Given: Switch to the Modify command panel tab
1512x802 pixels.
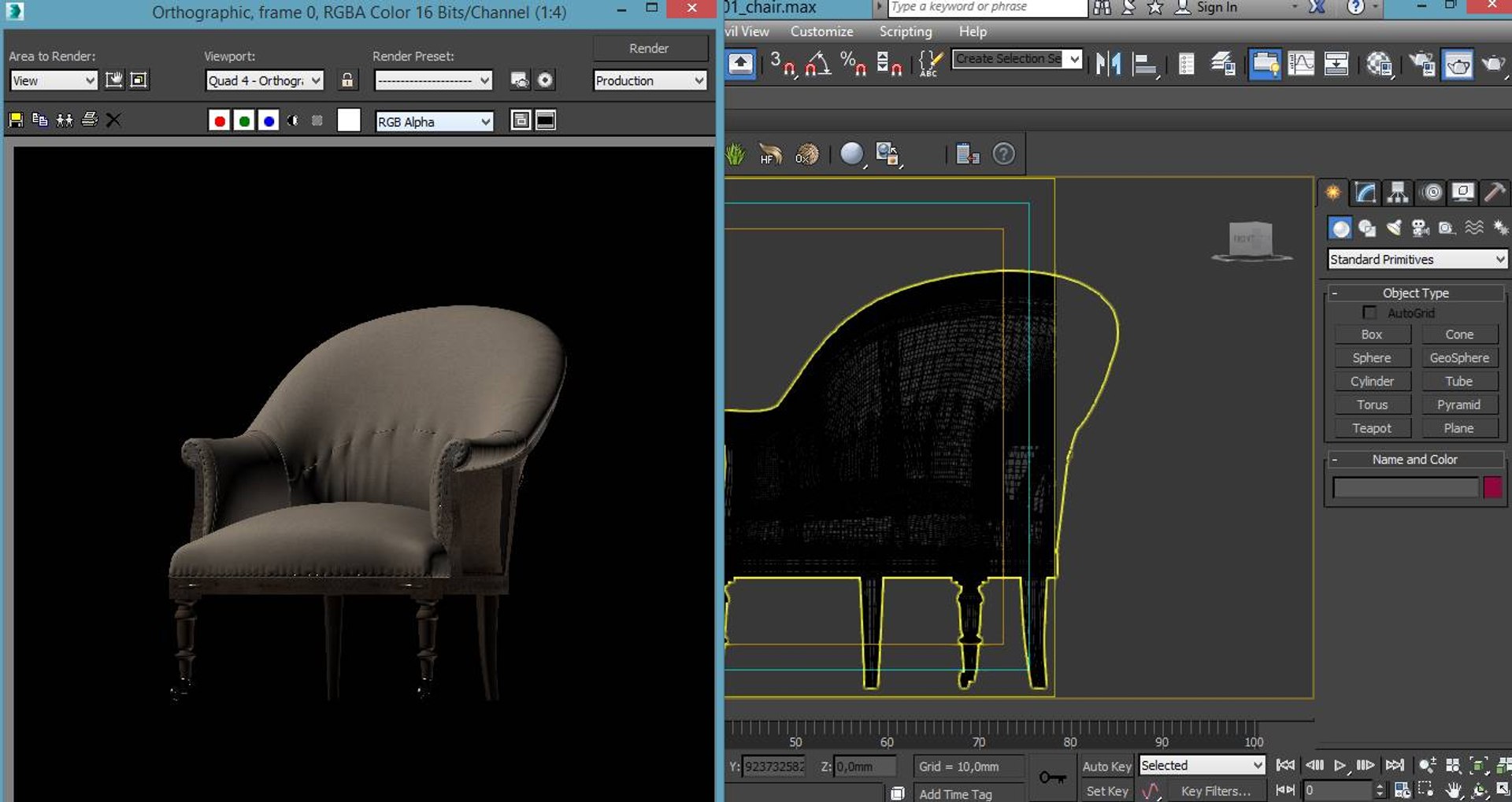Looking at the screenshot, I should coord(1365,192).
